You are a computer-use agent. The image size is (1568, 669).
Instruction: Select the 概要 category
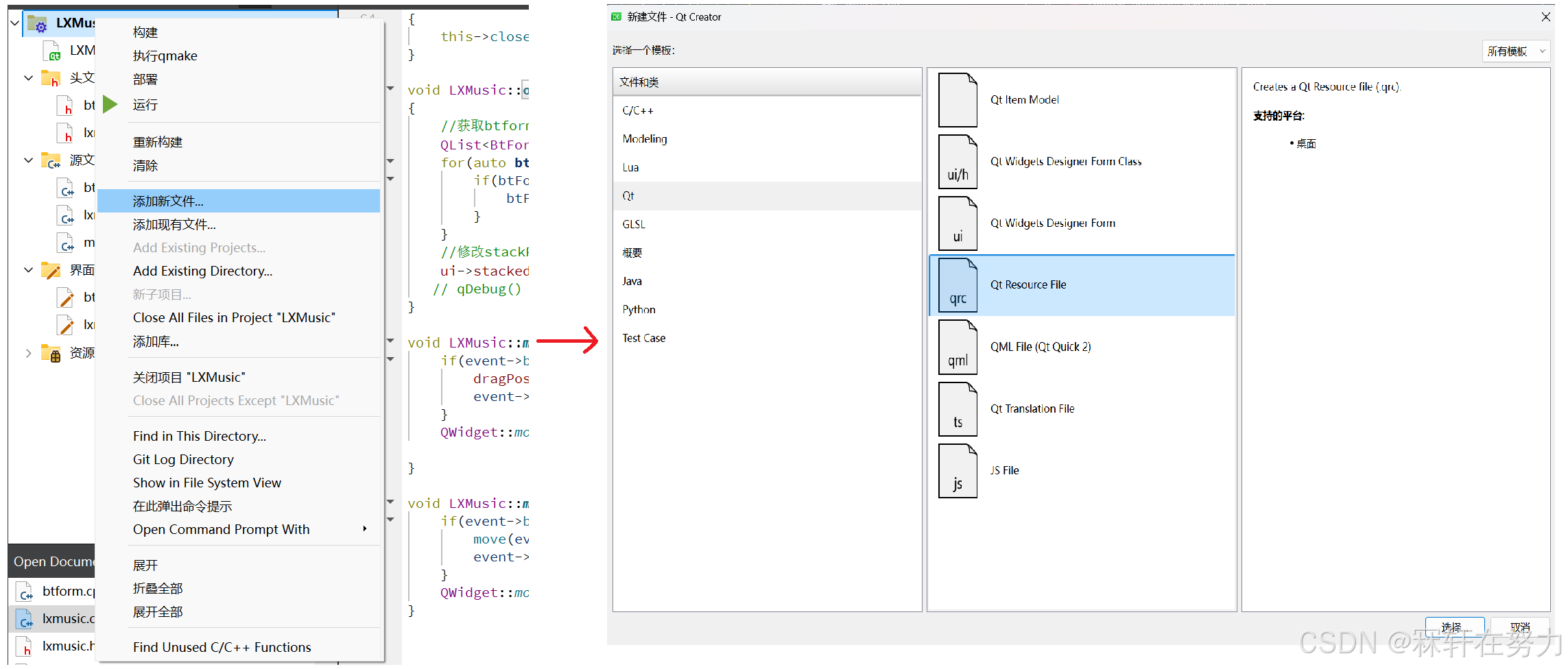[x=767, y=253]
